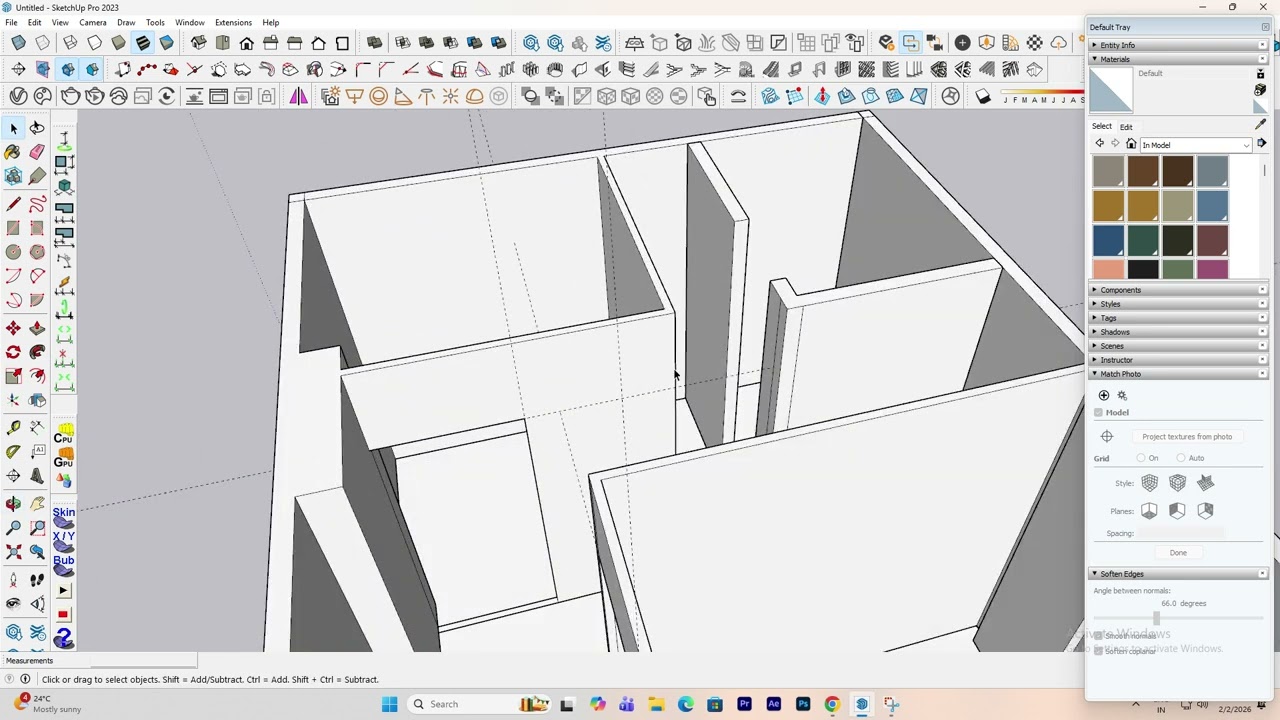Viewport: 1280px width, 720px height.
Task: Click the new matched photo plus icon
Action: [x=1104, y=395]
